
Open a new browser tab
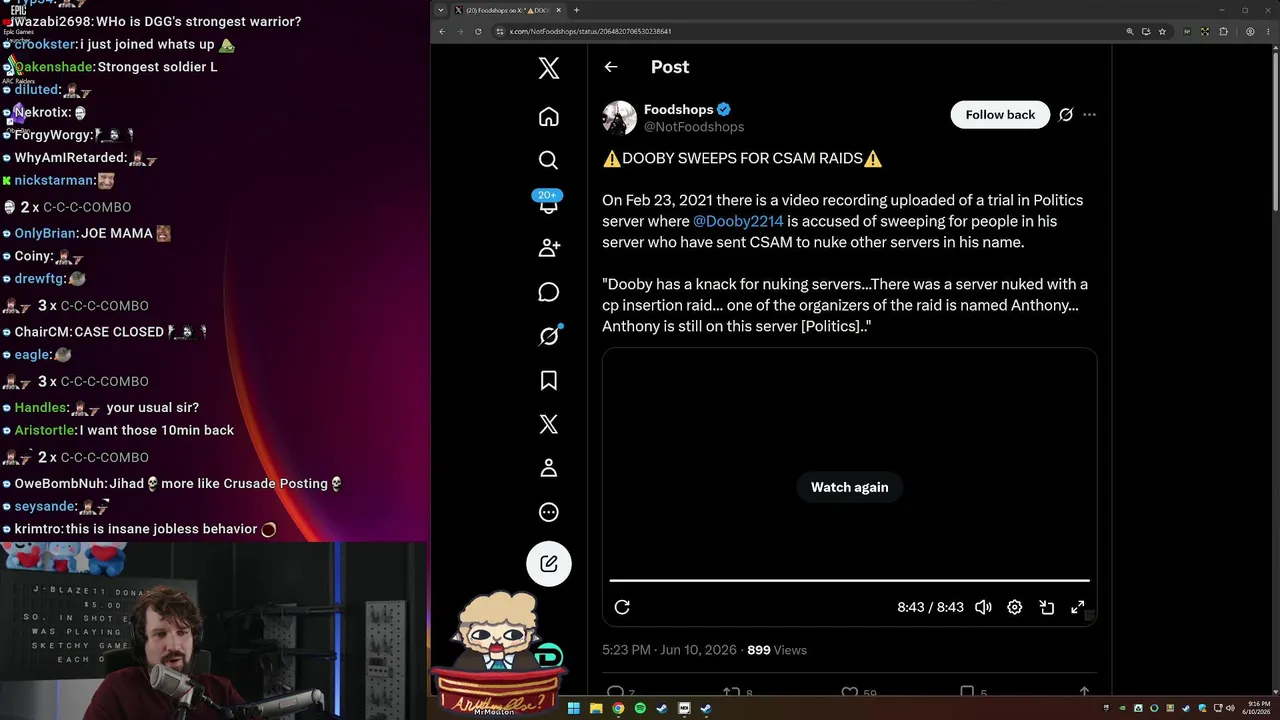(576, 10)
